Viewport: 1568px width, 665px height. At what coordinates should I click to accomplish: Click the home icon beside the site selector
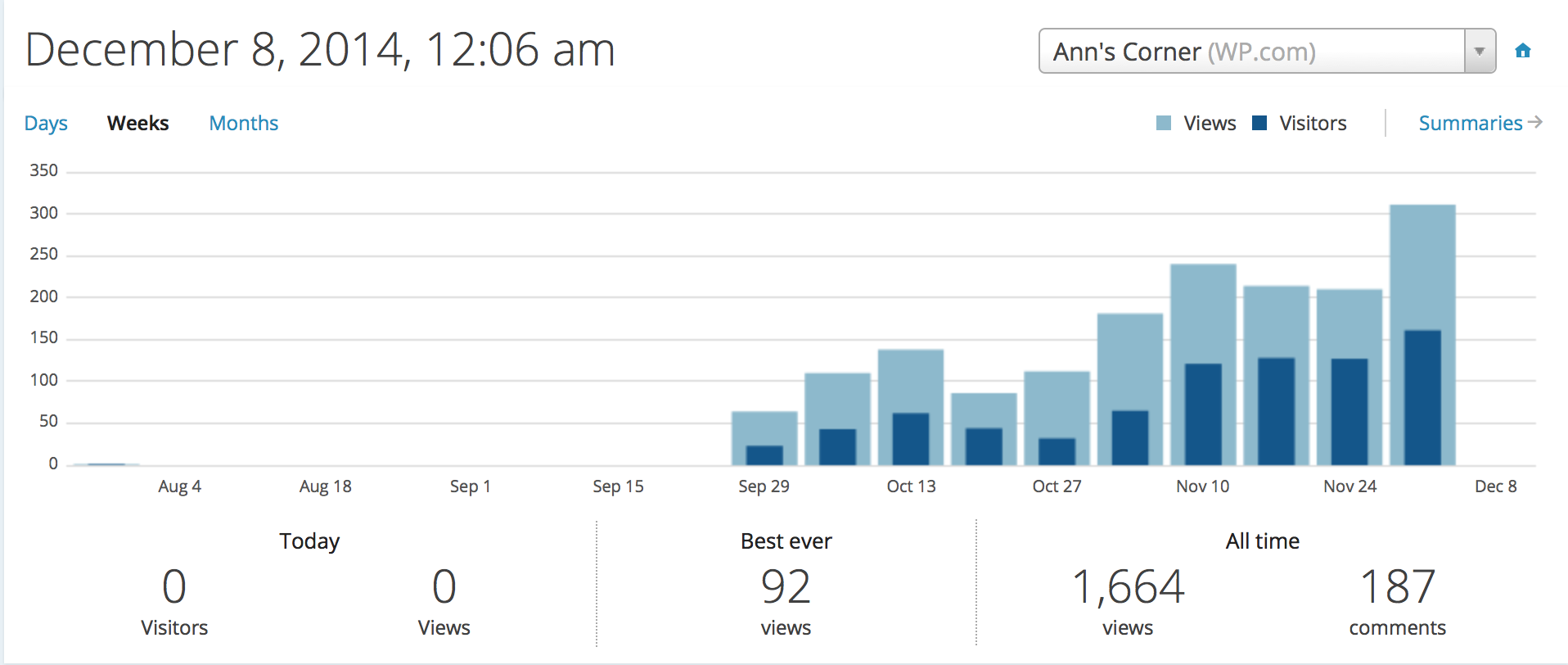(x=1522, y=51)
